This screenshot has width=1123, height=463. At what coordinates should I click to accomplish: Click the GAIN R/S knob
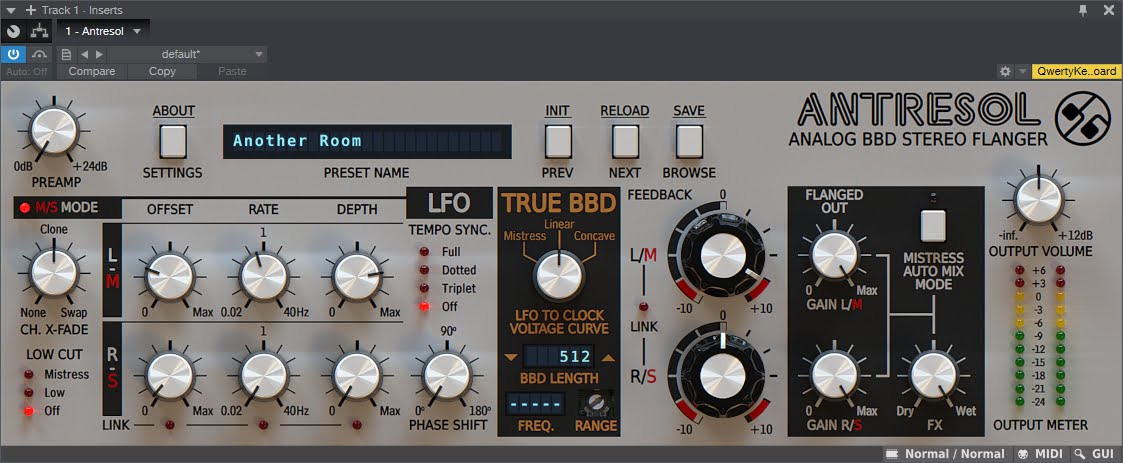coord(834,375)
